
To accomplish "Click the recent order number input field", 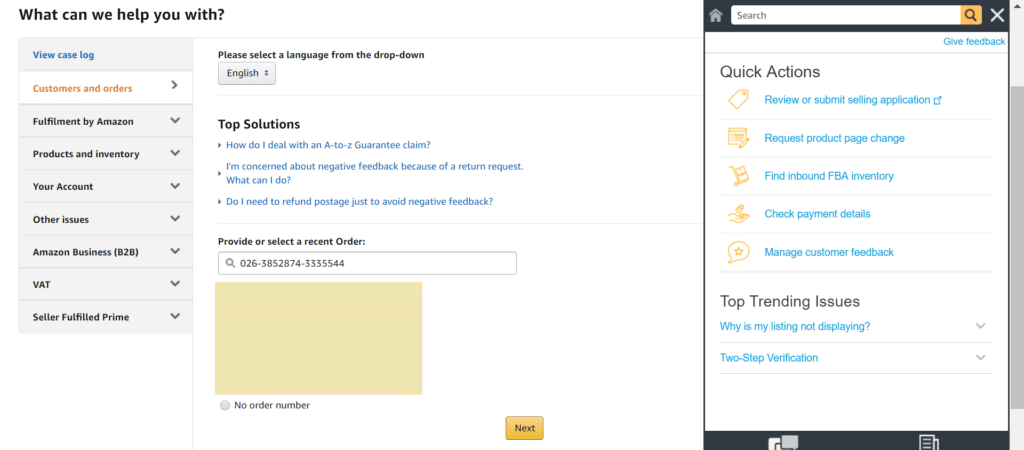I will tap(367, 263).
